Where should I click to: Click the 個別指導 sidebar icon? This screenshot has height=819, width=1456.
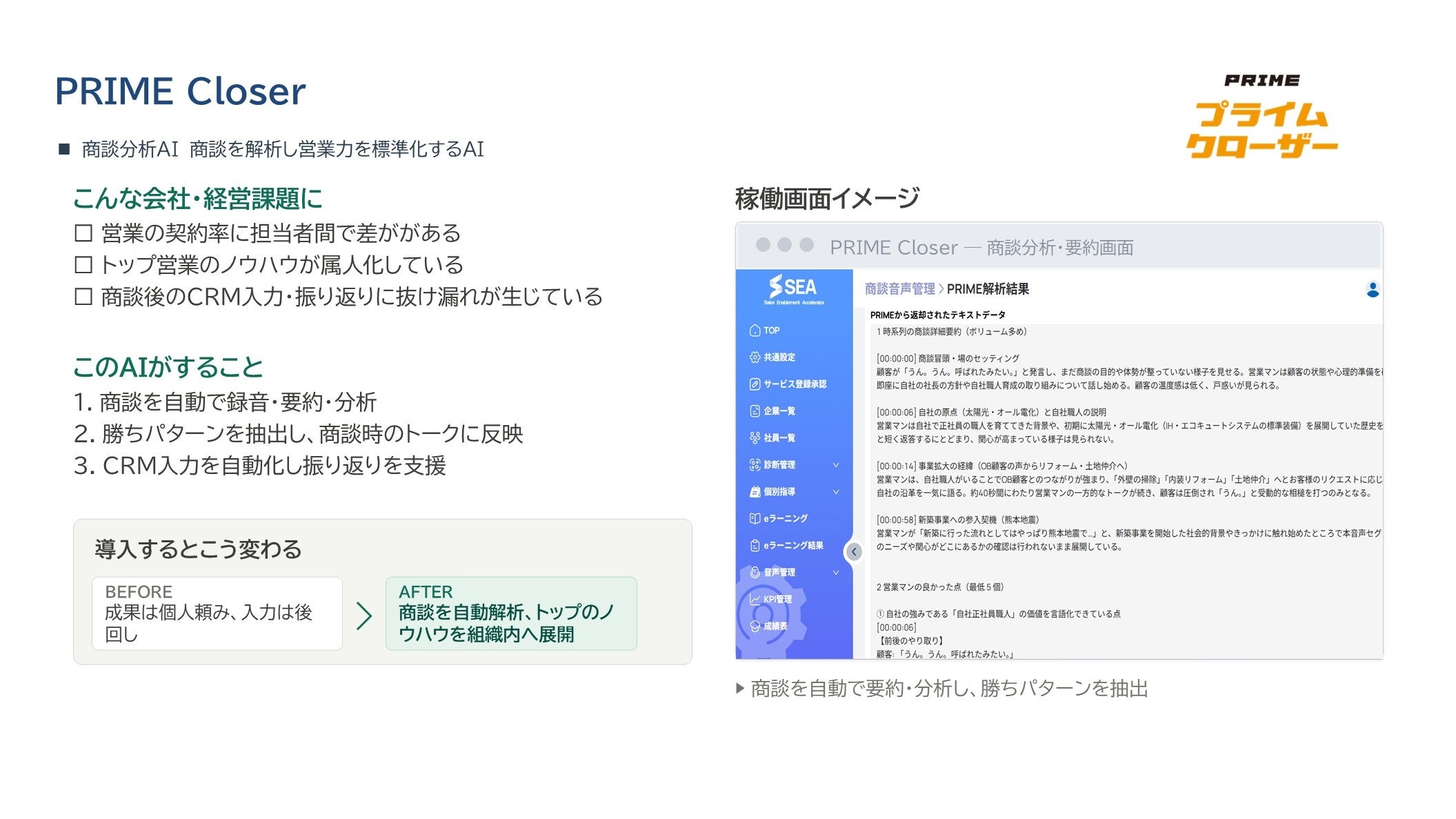click(755, 492)
